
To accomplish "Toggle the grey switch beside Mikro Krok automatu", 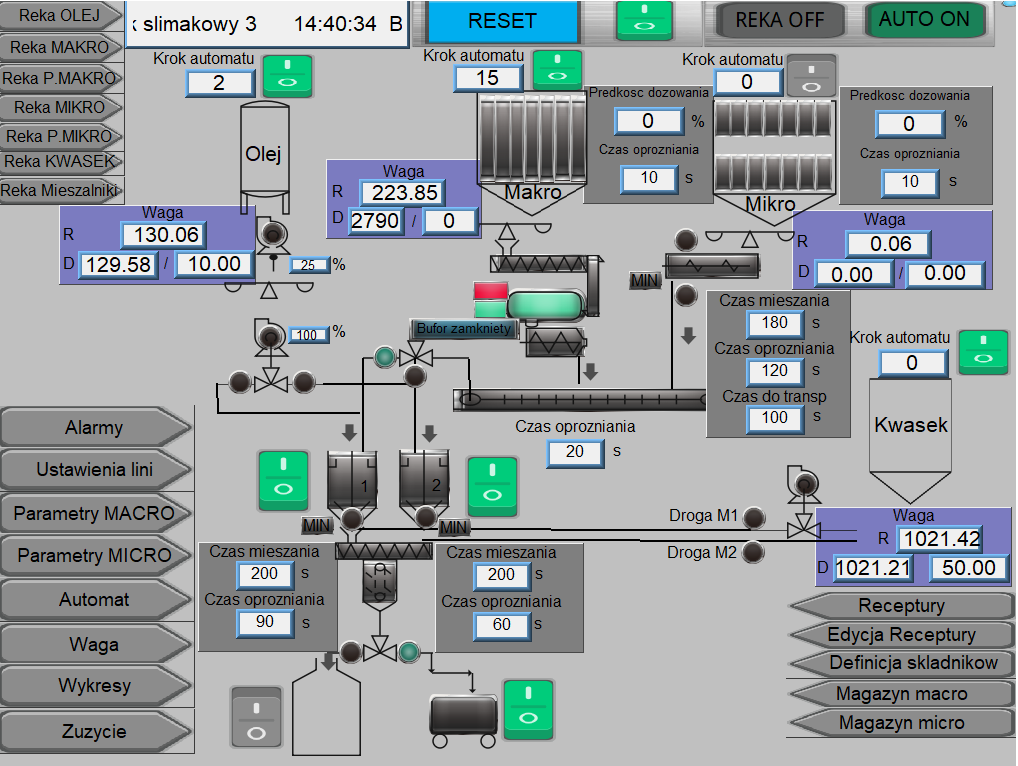I will coord(811,77).
